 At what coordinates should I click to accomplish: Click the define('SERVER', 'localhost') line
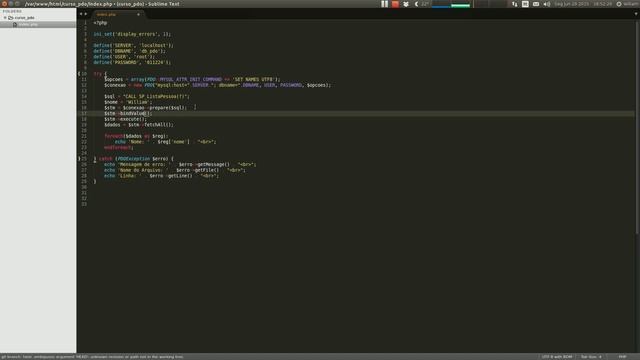(133, 45)
